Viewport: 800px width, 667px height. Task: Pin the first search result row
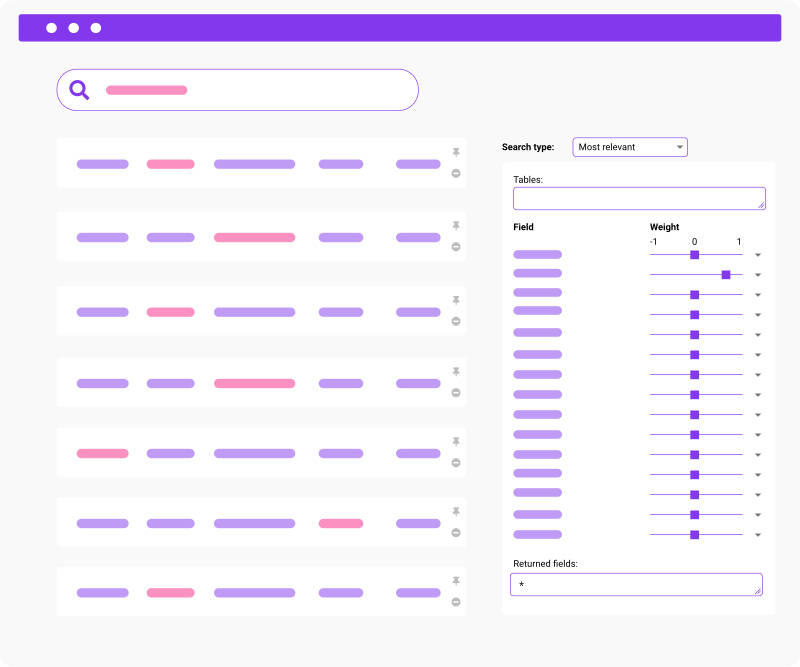[456, 152]
